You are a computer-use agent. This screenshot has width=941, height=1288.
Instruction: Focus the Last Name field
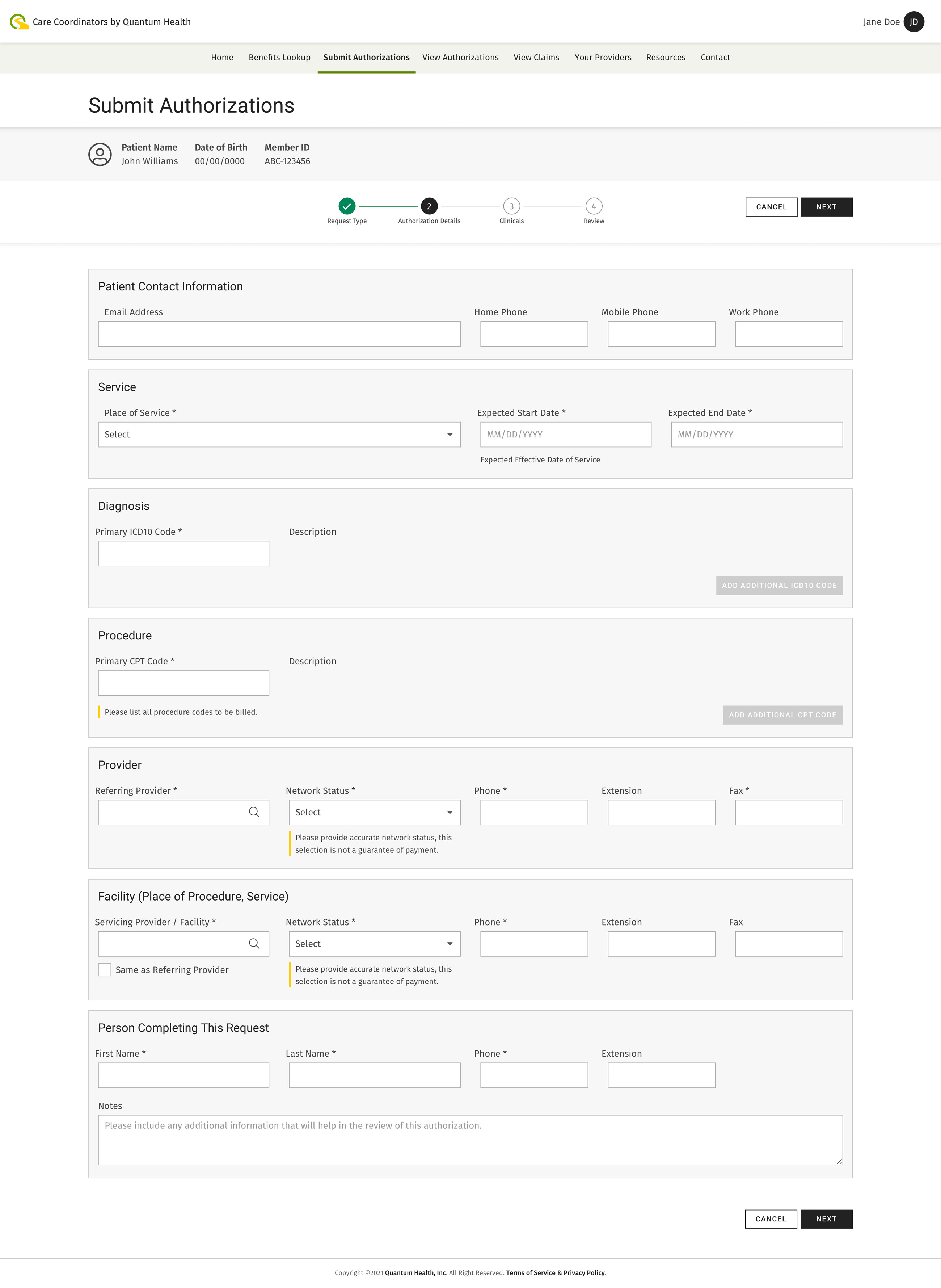click(x=374, y=1075)
